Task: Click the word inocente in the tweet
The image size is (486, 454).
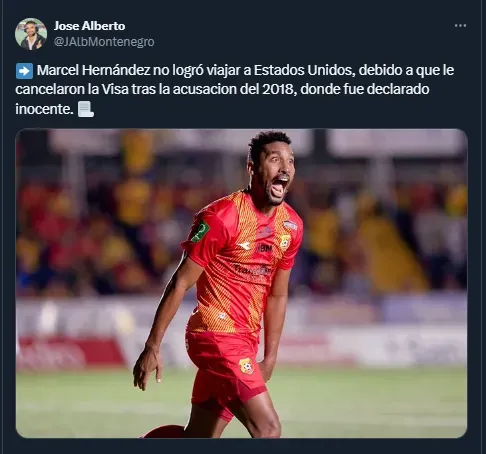Action: [x=44, y=109]
